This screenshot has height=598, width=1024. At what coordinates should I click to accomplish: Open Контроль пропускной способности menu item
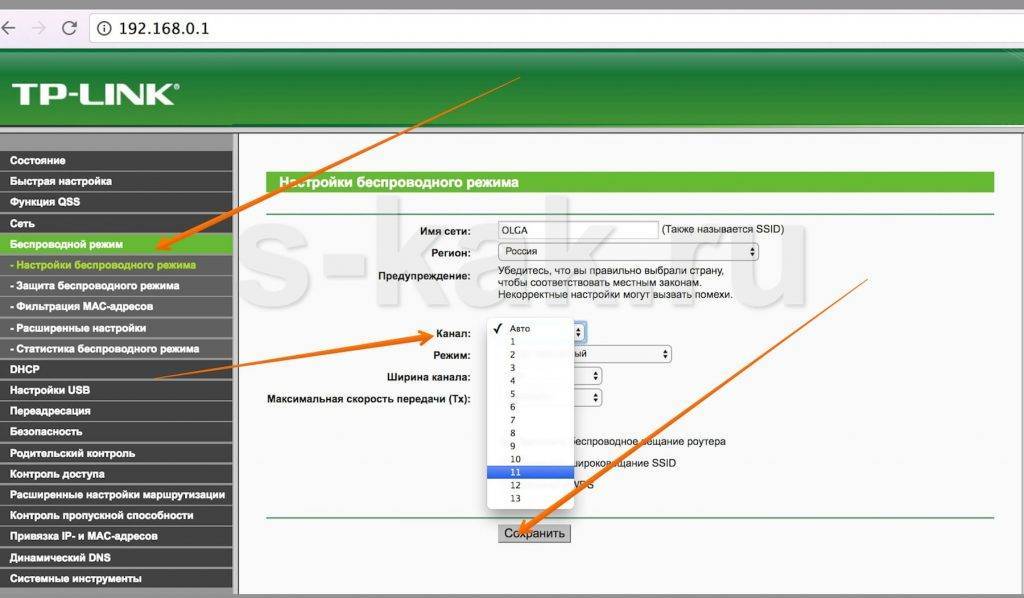point(116,516)
